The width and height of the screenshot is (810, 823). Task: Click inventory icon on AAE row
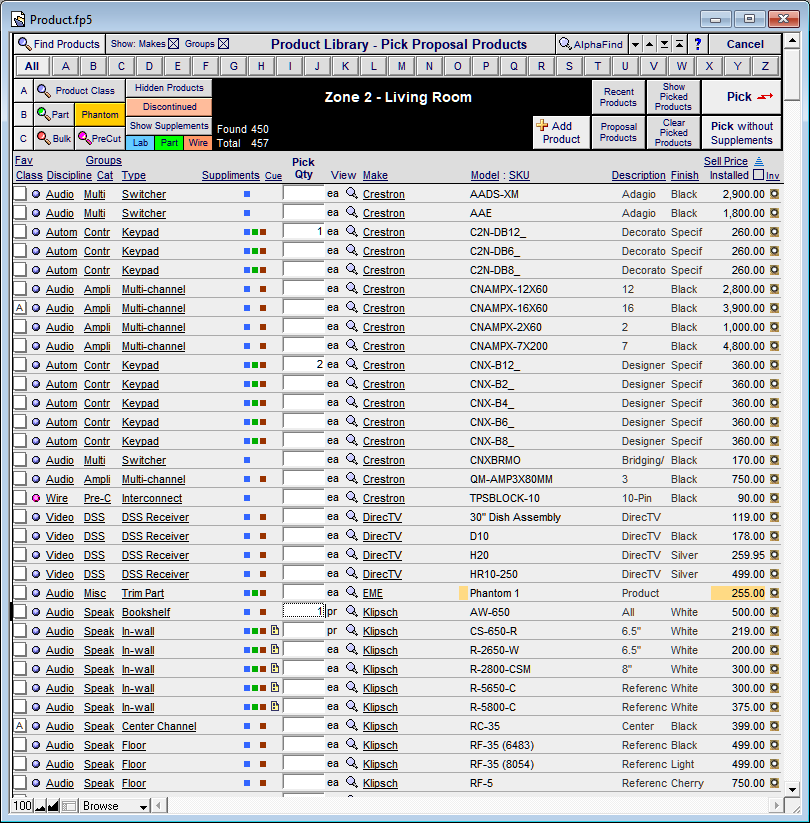(x=774, y=213)
